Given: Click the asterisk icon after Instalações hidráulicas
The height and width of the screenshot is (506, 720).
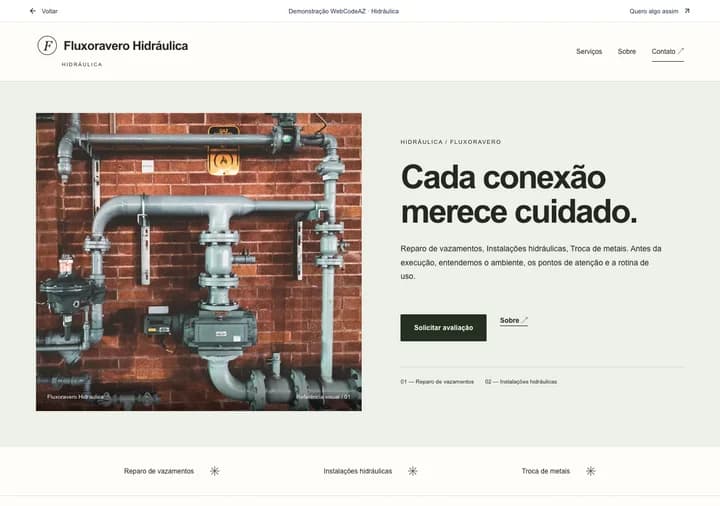Looking at the screenshot, I should pyautogui.click(x=413, y=471).
